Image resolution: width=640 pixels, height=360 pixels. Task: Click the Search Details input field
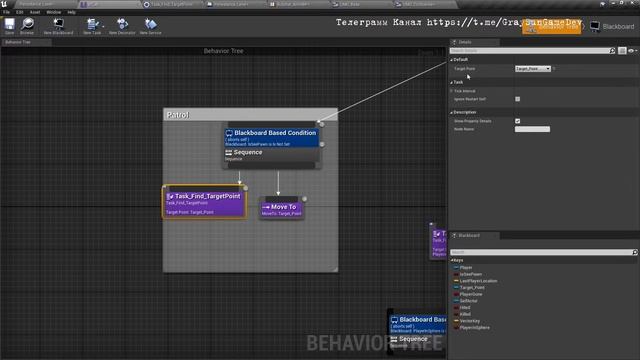point(529,51)
